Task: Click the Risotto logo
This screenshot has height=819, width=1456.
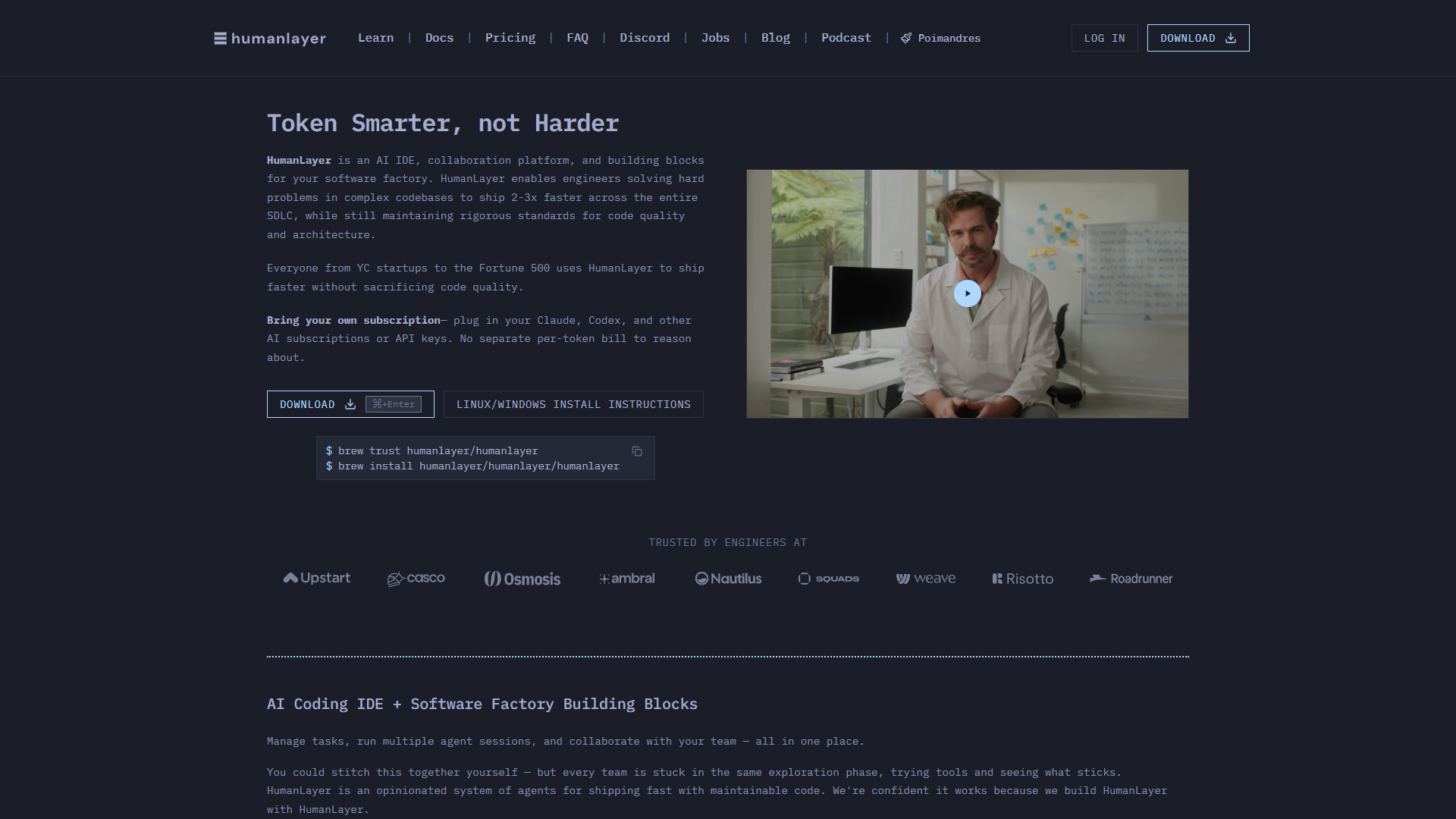Action: pos(1023,579)
